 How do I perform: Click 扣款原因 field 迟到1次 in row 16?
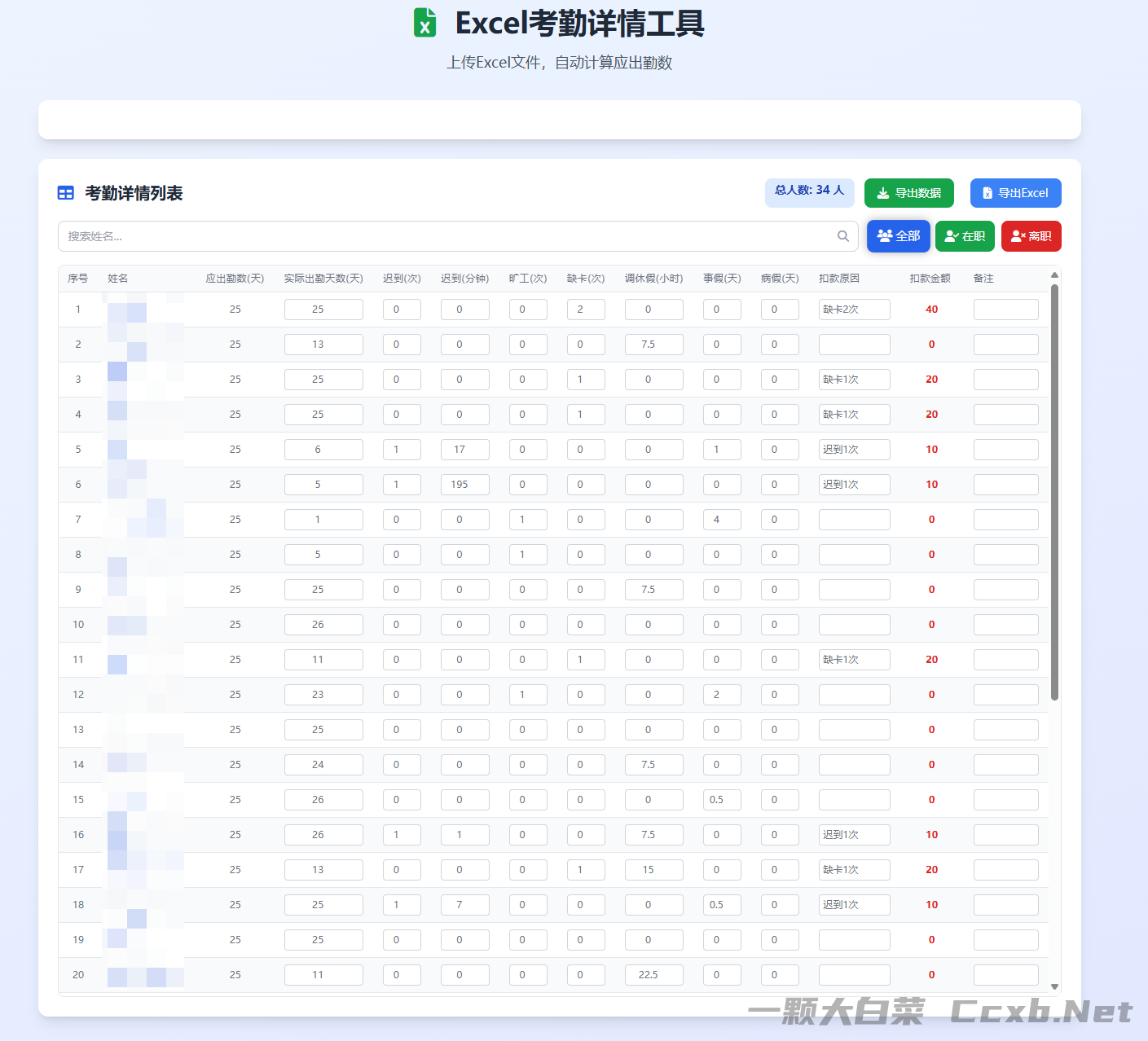(x=855, y=835)
